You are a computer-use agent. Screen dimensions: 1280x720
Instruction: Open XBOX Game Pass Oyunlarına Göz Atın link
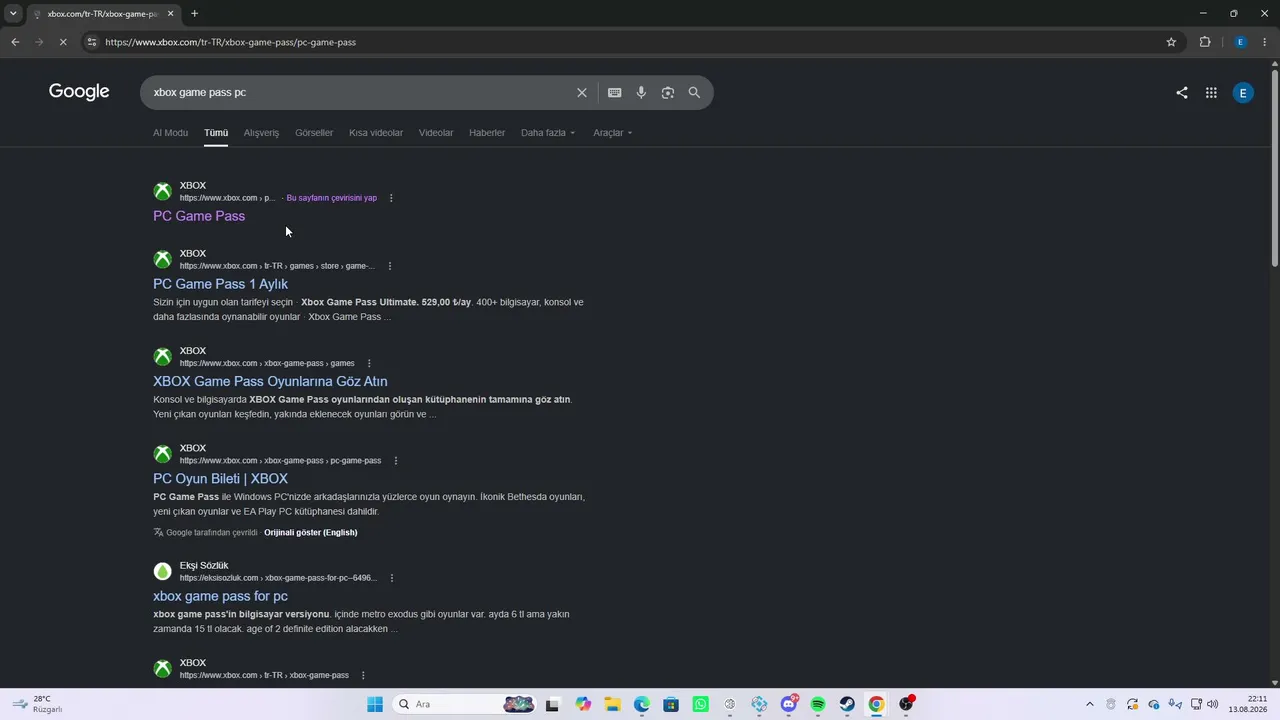pos(270,381)
